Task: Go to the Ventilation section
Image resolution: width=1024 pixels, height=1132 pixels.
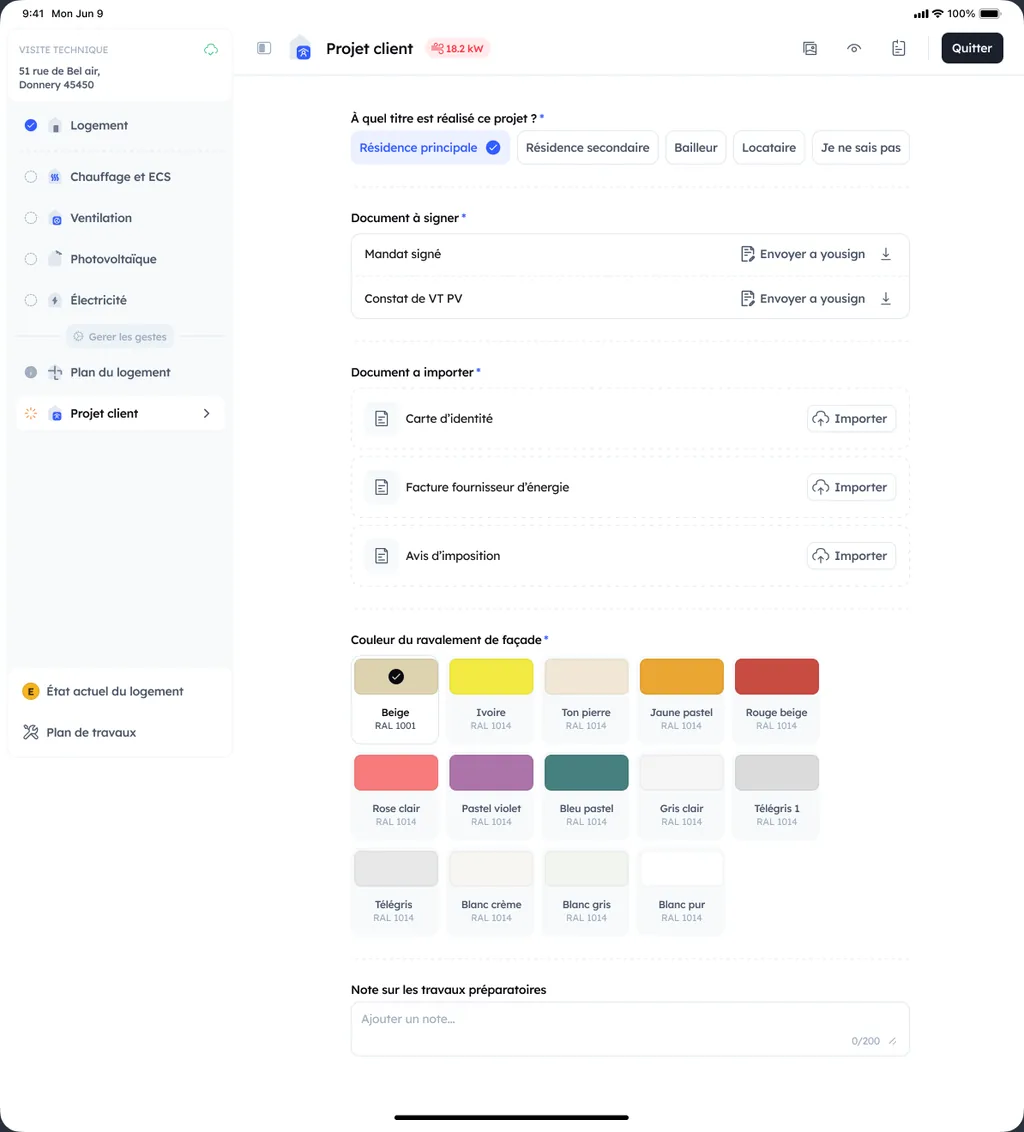Action: [120, 218]
